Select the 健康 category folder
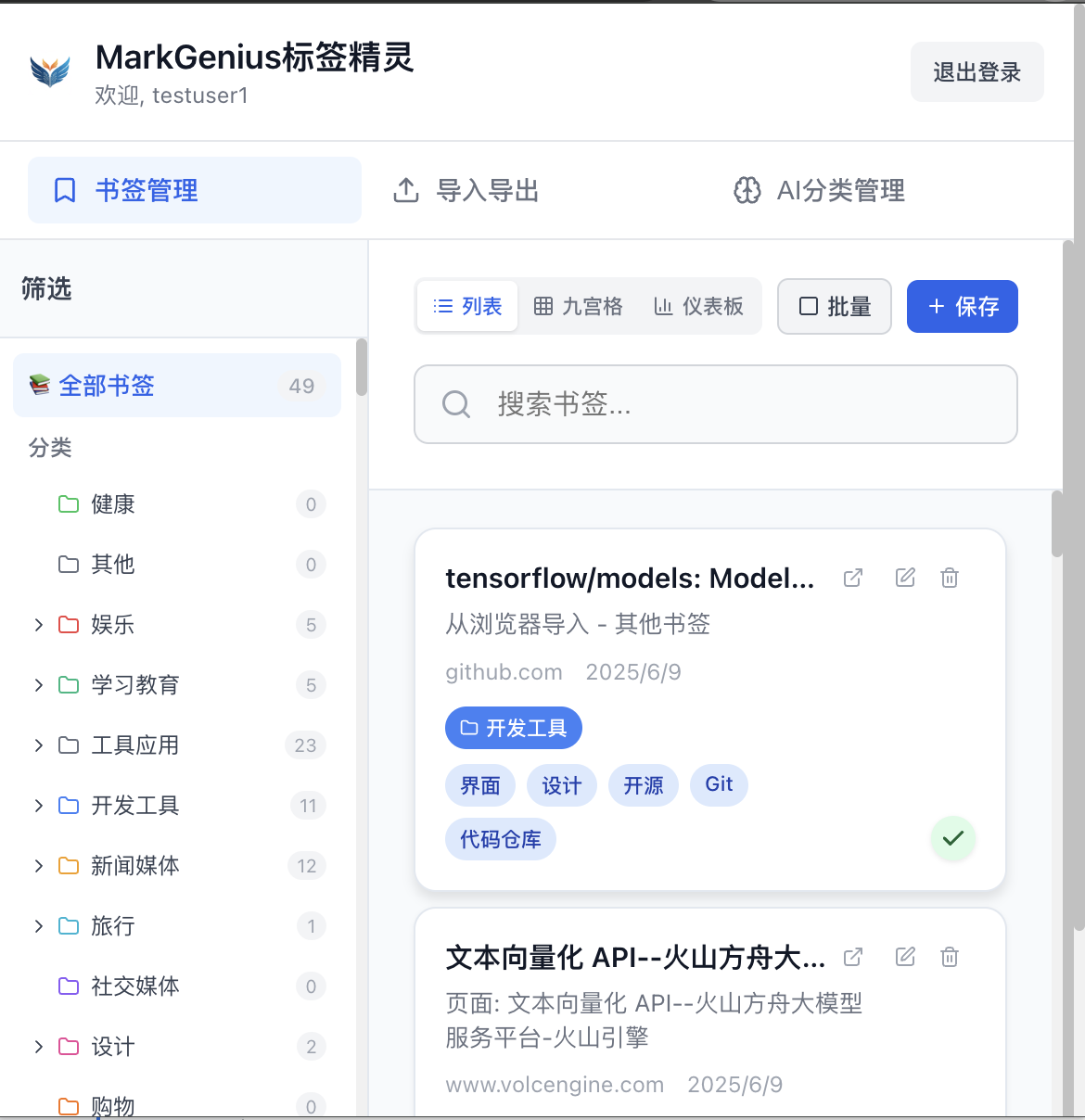1085x1120 pixels. (176, 504)
